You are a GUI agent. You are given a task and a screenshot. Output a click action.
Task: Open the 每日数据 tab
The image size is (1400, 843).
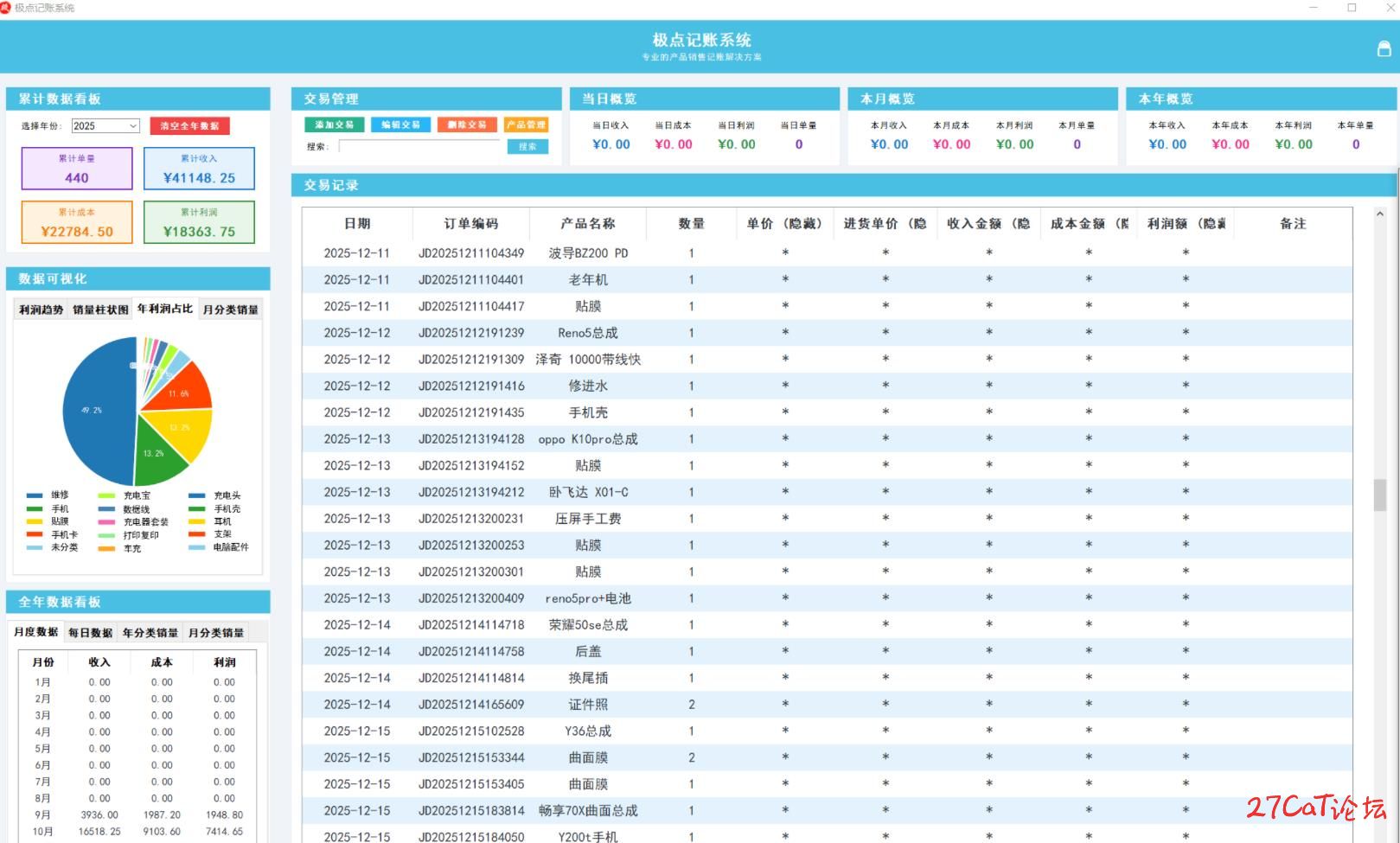click(91, 633)
